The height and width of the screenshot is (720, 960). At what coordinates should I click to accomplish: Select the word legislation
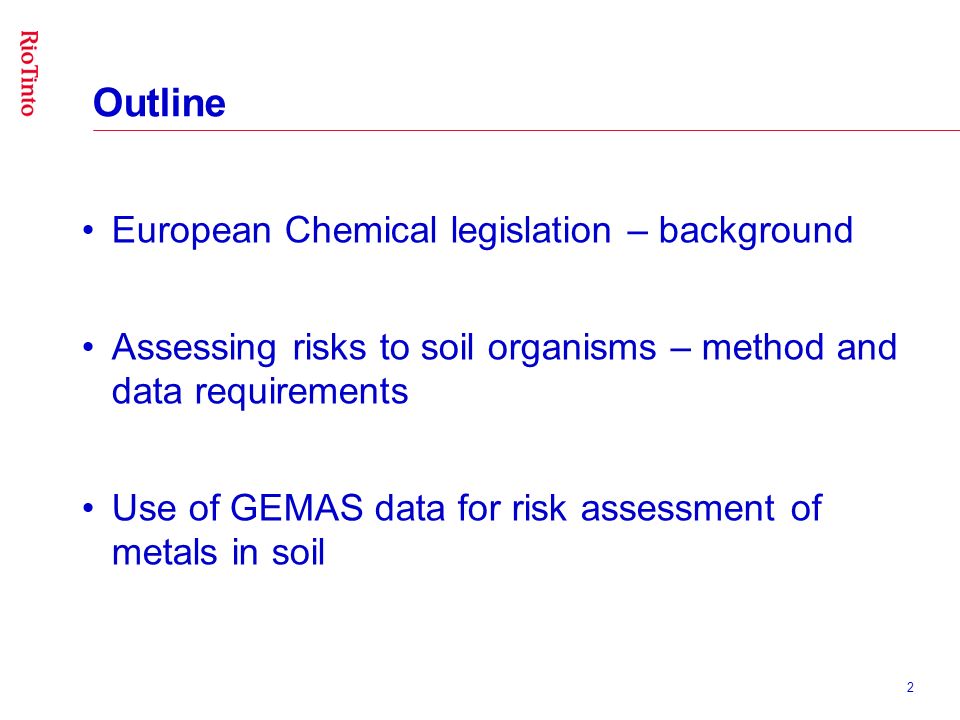point(531,231)
